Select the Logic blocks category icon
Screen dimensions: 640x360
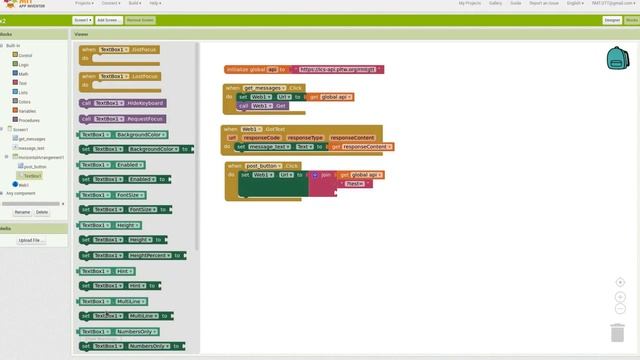[x=15, y=64]
